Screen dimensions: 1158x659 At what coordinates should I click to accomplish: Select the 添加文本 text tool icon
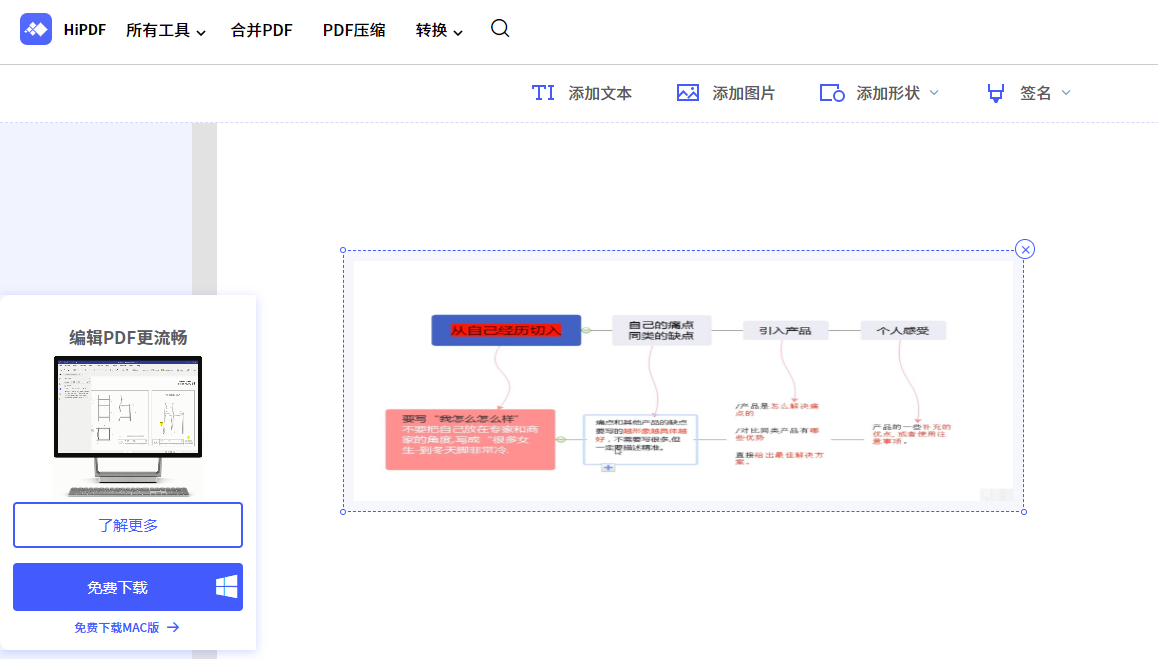pyautogui.click(x=543, y=92)
